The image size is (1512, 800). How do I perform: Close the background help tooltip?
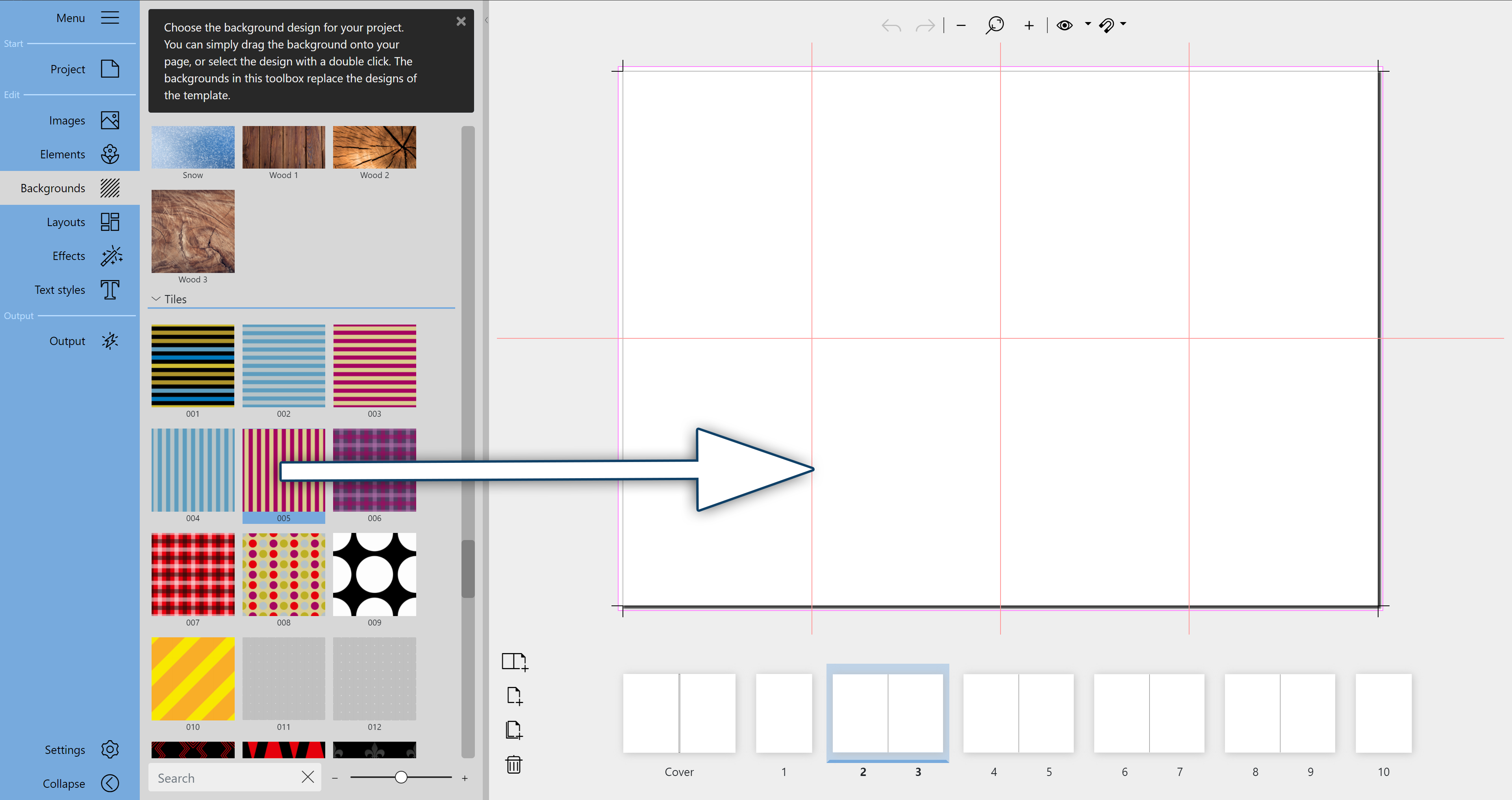[x=461, y=21]
